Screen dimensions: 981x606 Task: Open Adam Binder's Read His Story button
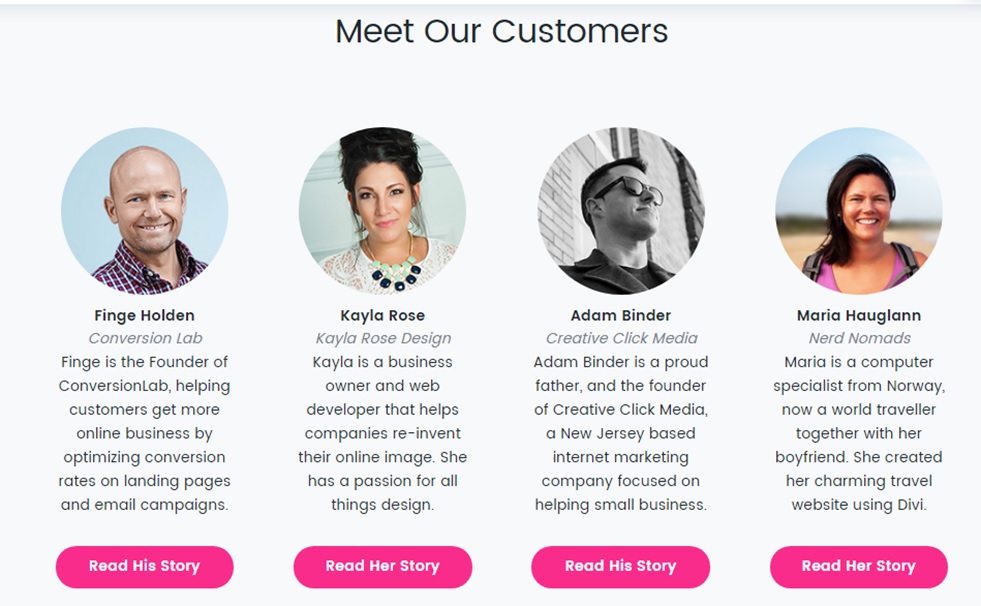[621, 567]
